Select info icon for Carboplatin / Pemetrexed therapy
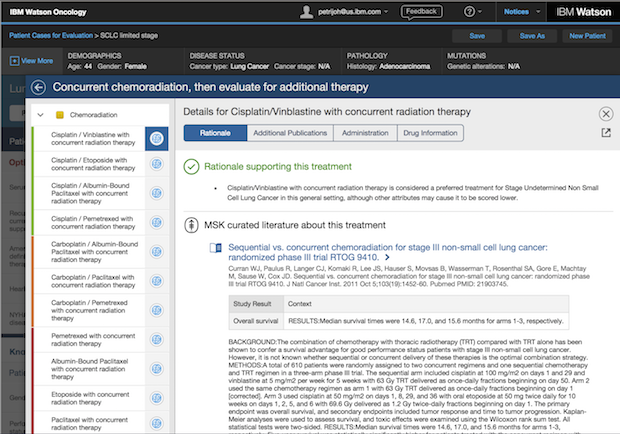620x434 pixels. 157,310
